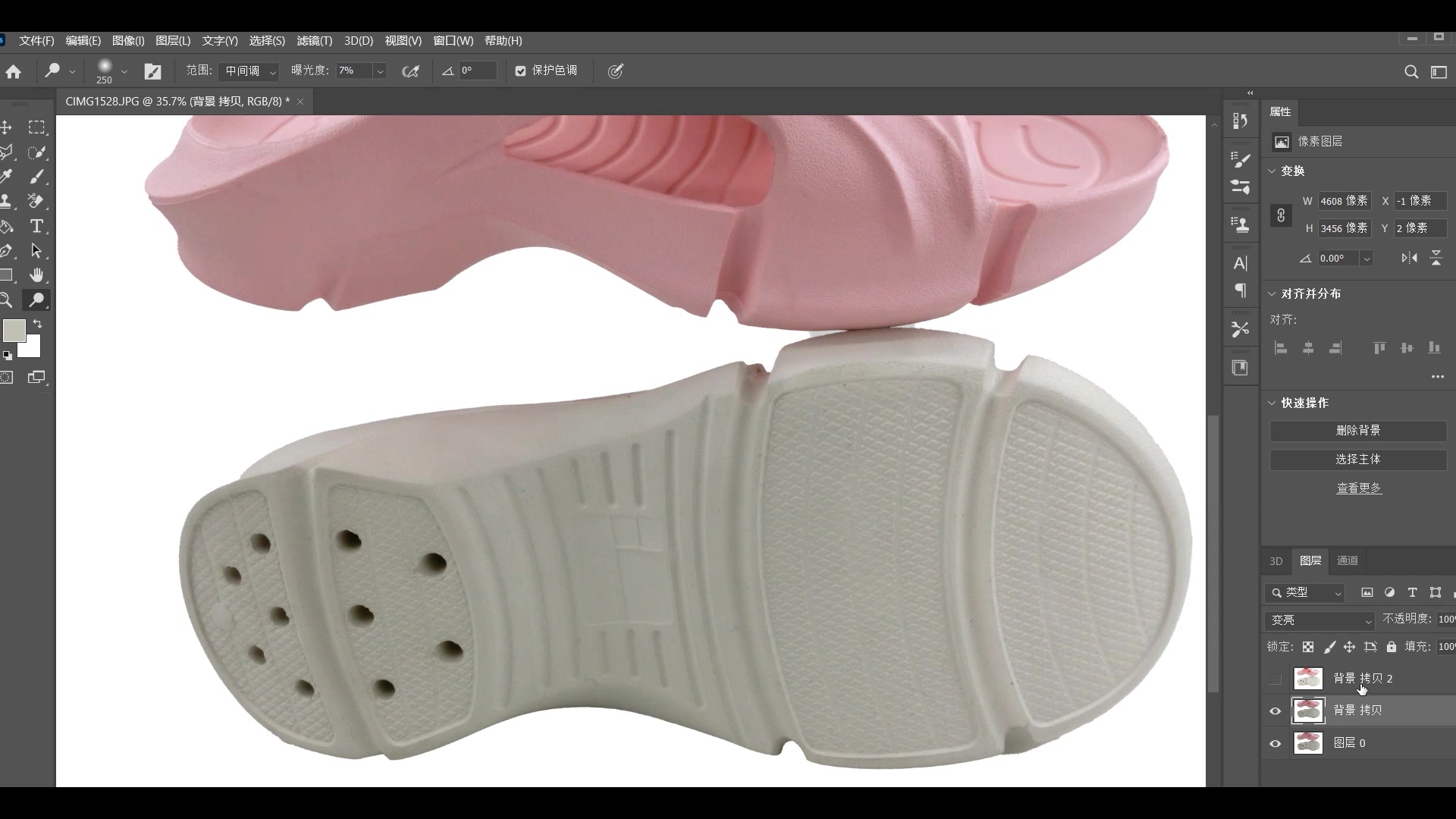The image size is (1456, 819).
Task: Select the Type tool
Action: (36, 227)
